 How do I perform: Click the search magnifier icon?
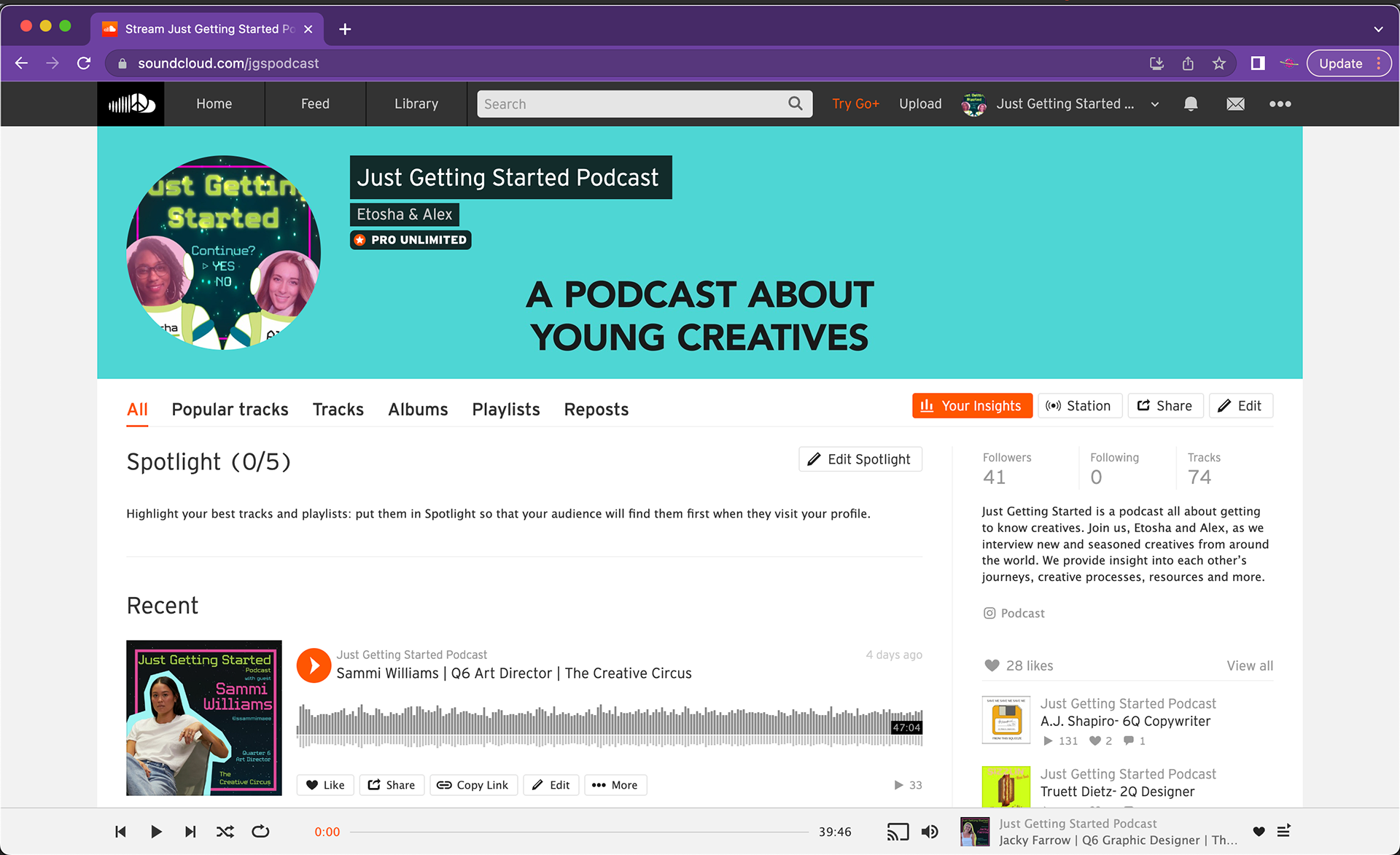(796, 104)
